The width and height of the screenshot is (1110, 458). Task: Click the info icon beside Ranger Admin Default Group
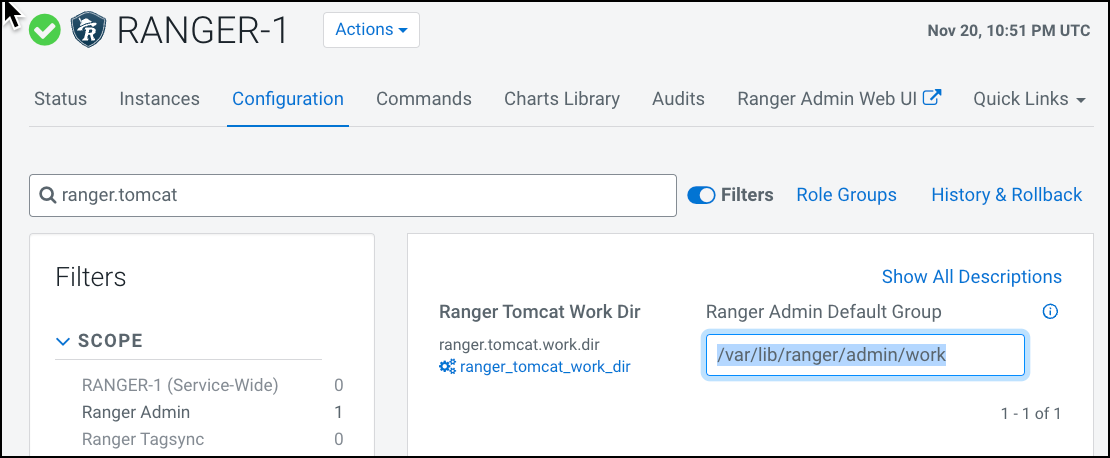click(1050, 312)
